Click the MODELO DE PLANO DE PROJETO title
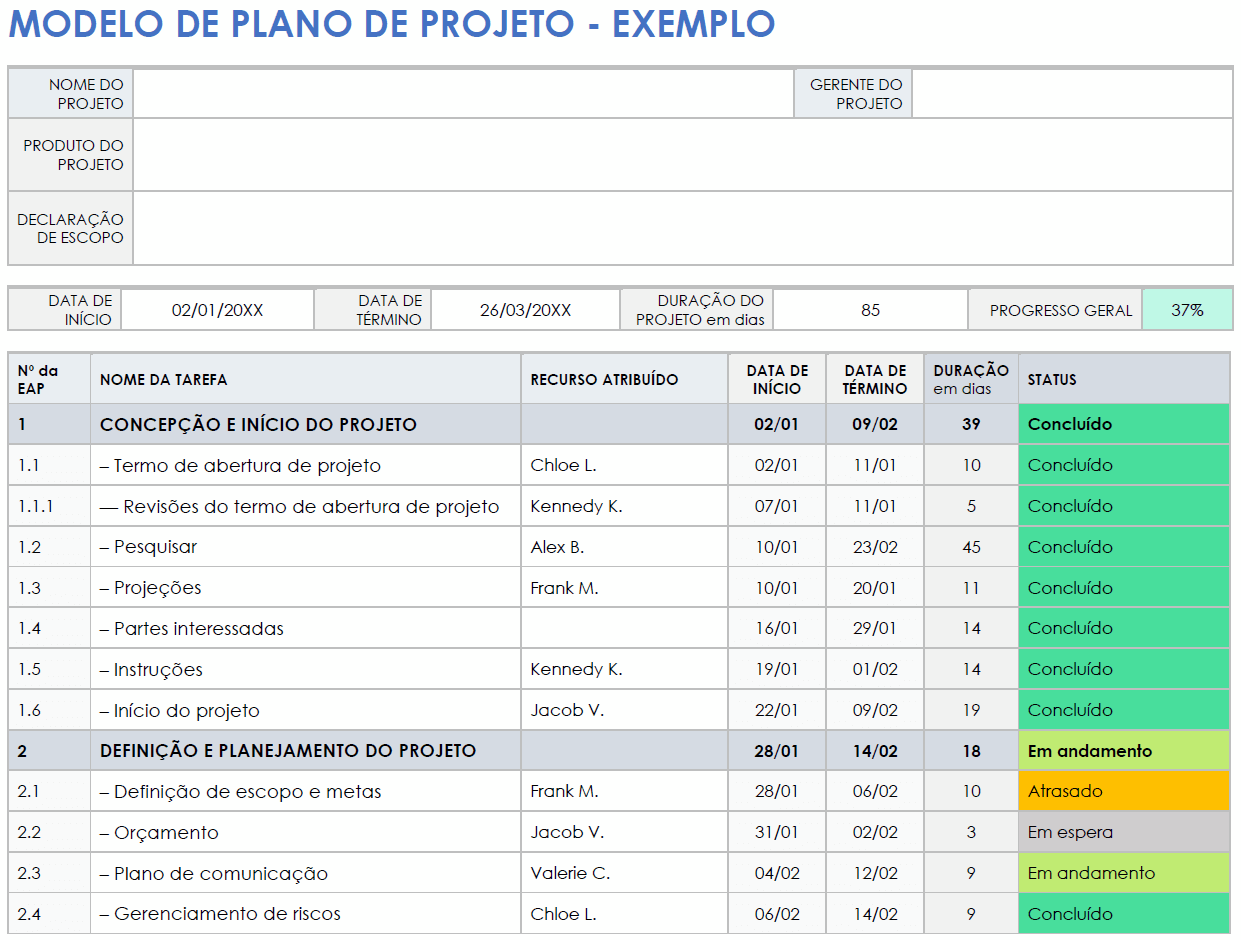 (390, 26)
